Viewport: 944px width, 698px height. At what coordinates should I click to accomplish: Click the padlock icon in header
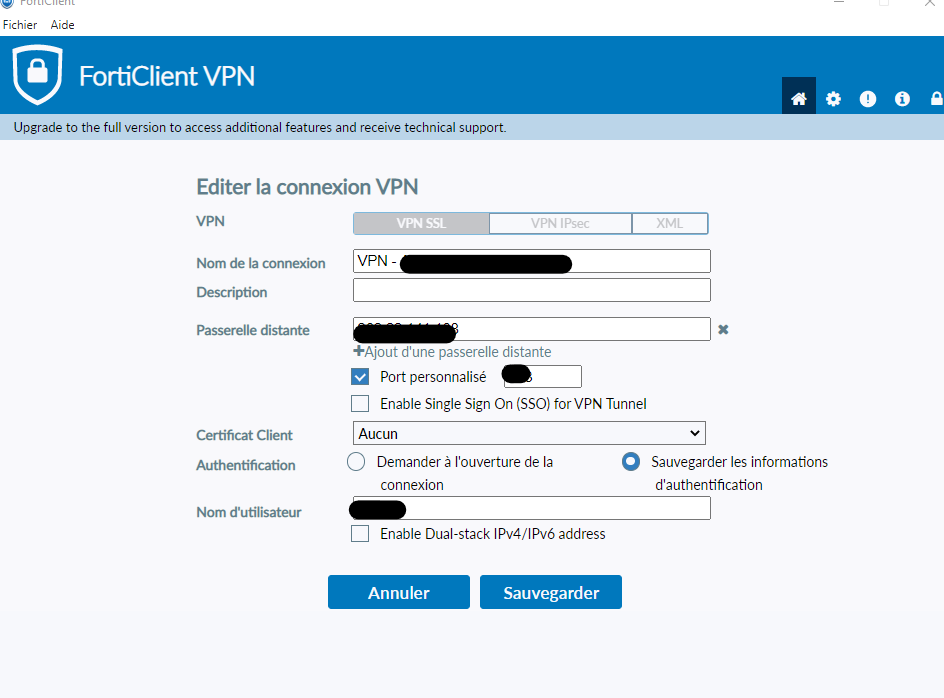pyautogui.click(x=936, y=98)
